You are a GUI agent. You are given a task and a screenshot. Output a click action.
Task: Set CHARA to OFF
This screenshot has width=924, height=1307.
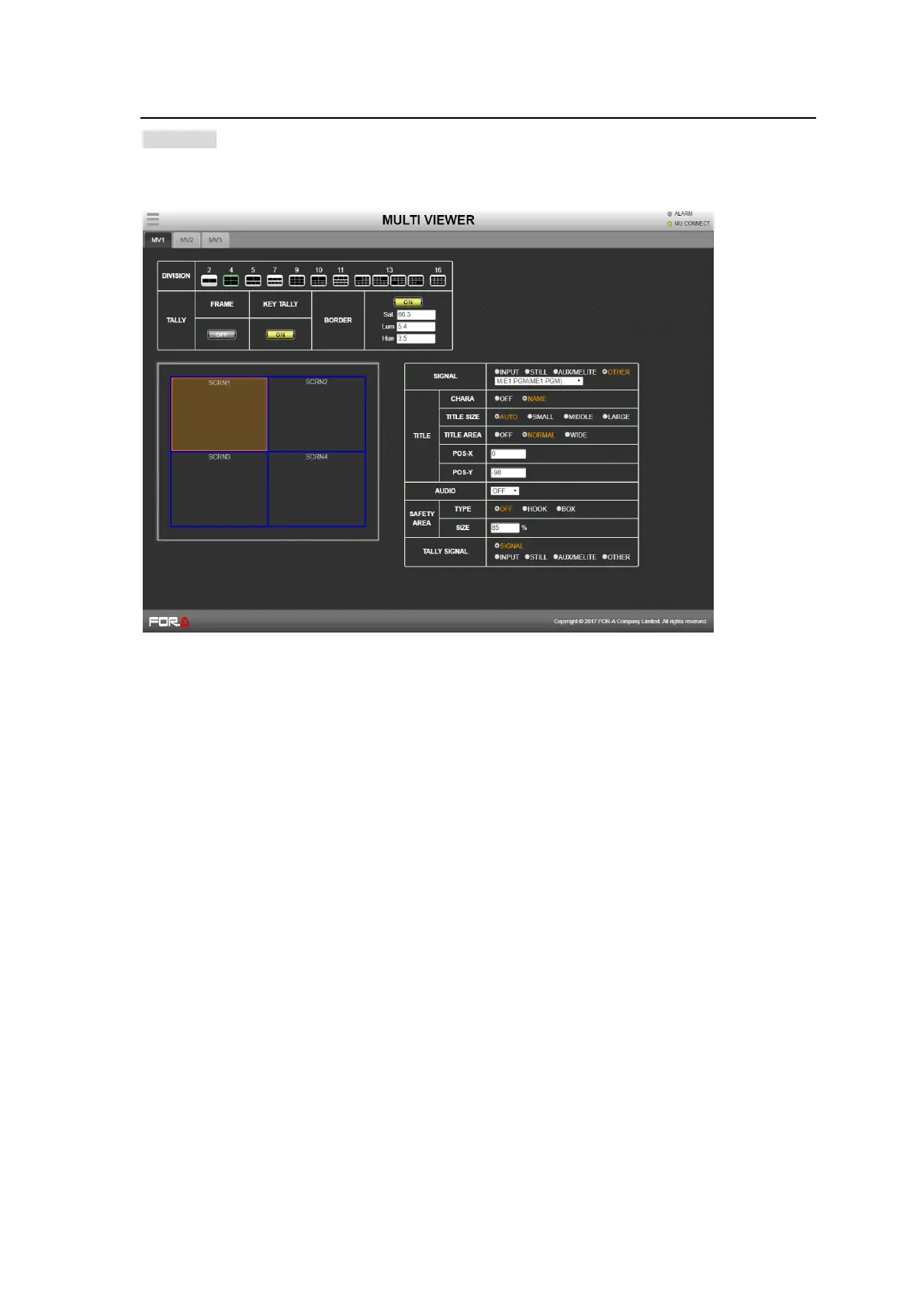[x=504, y=399]
